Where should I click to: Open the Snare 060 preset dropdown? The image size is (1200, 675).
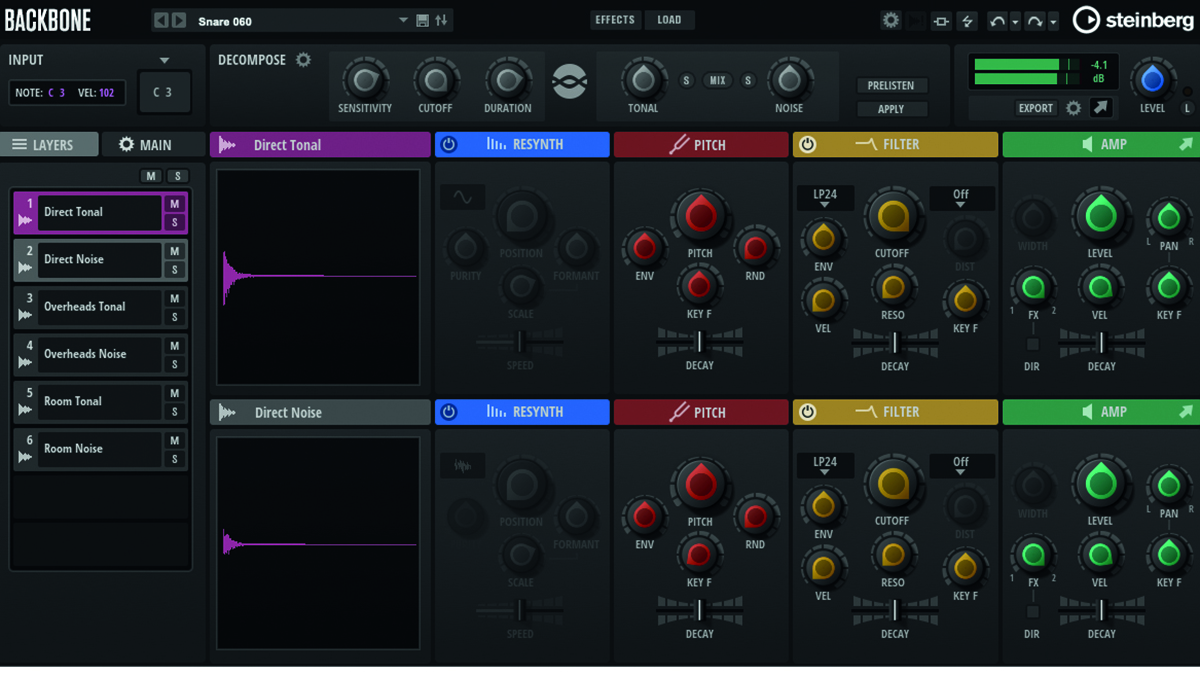click(x=403, y=20)
